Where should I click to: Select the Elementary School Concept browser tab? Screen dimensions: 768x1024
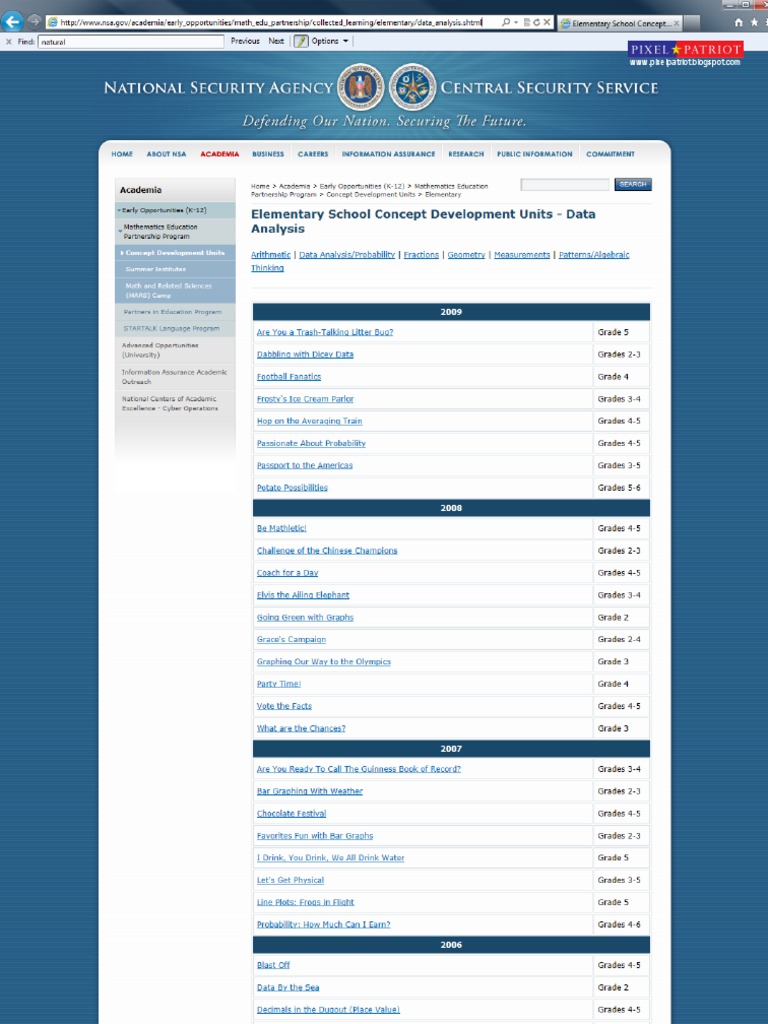[x=619, y=24]
